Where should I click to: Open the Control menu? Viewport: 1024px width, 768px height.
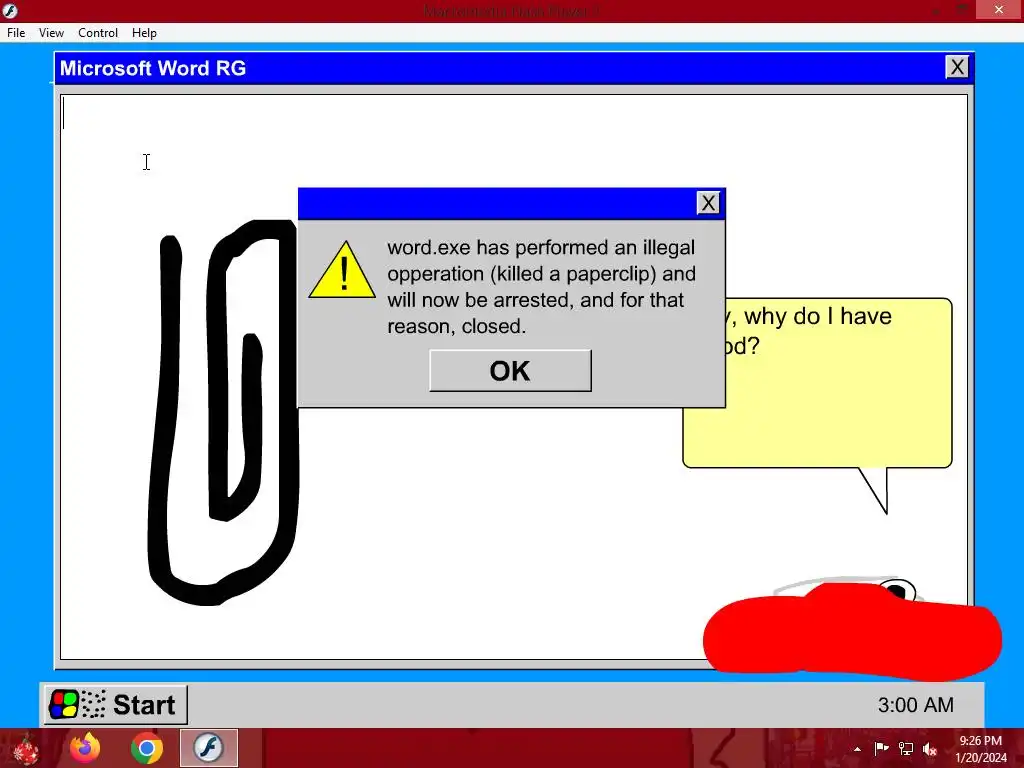98,33
